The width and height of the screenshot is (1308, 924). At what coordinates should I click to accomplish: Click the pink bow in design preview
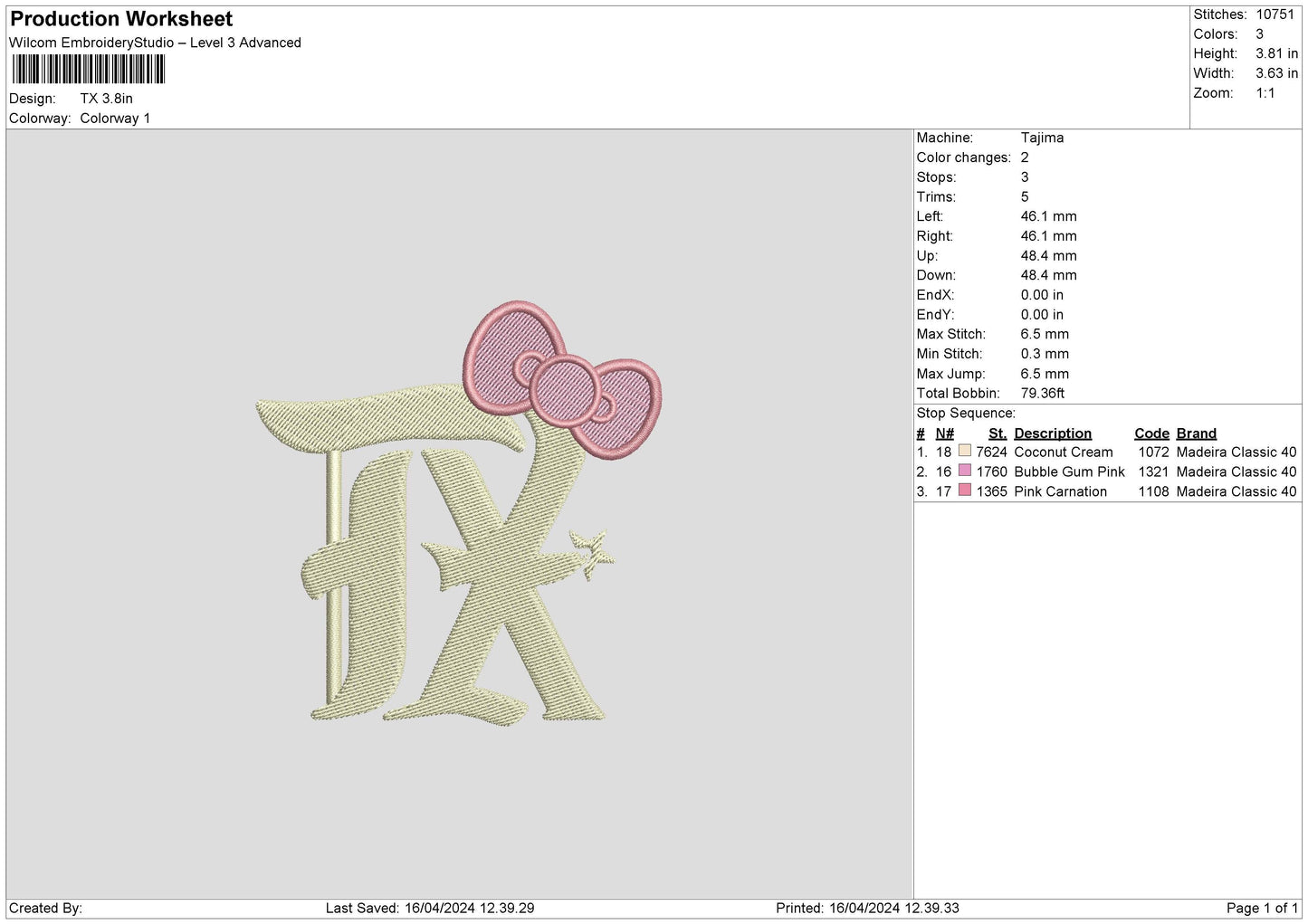(562, 378)
